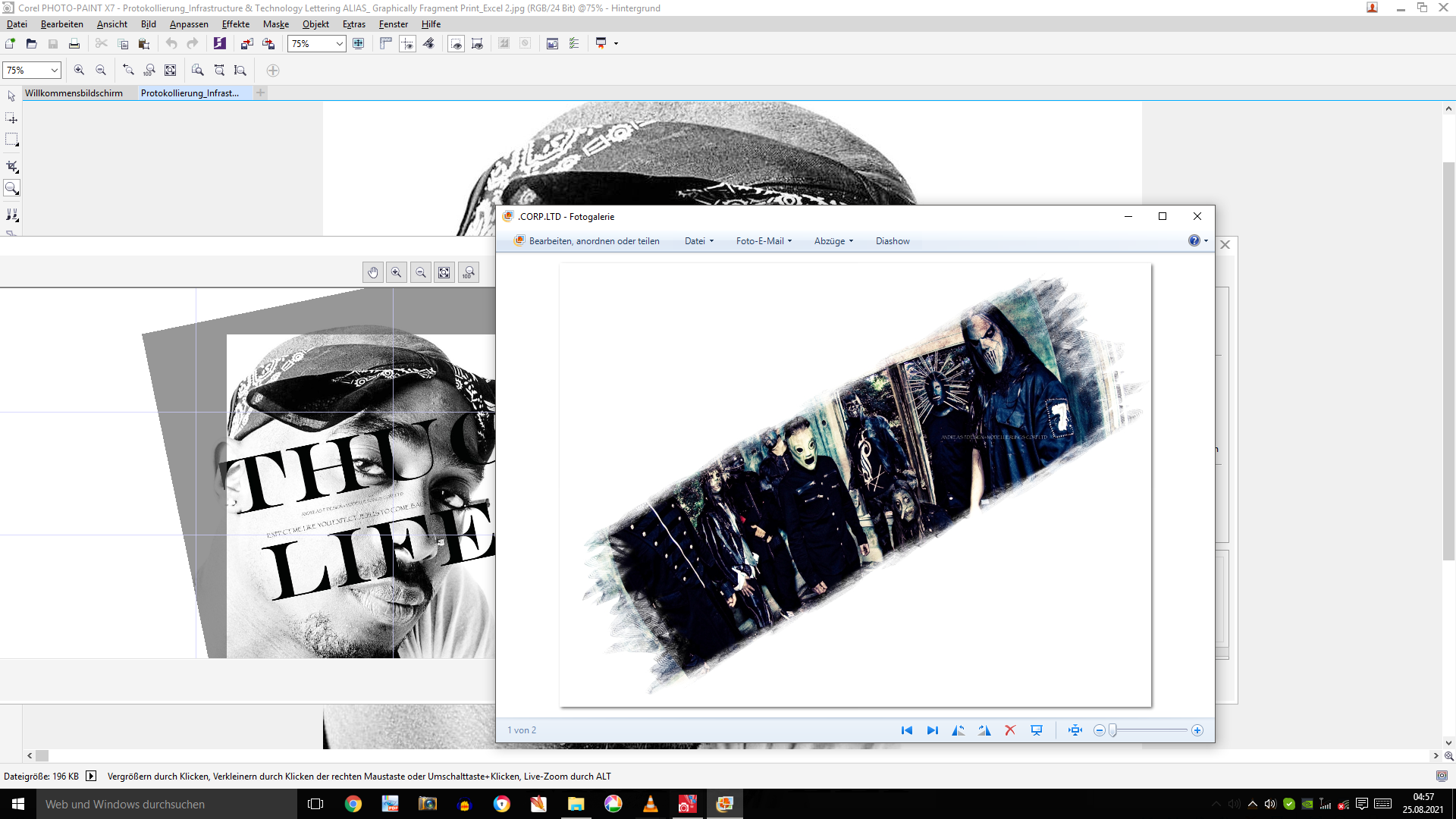Click the Zoom in magnifier in property bar
This screenshot has width=1456, height=819.
pos(79,70)
